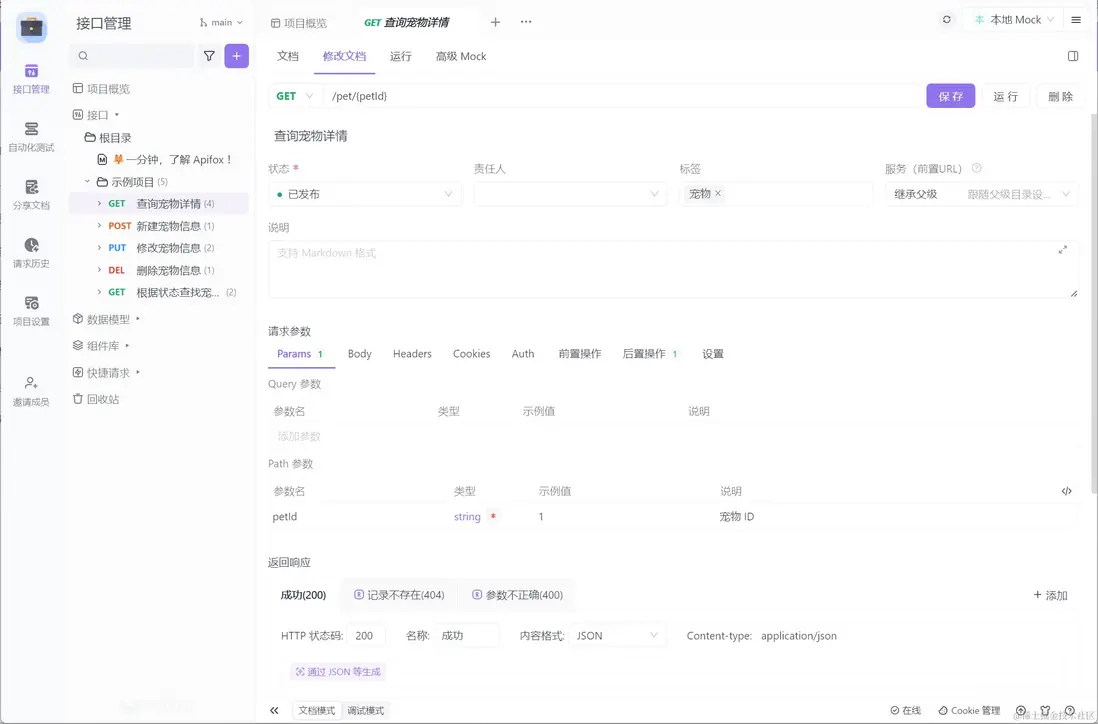Viewport: 1098px width, 724px height.
Task: Click the 删除 button
Action: (1060, 96)
